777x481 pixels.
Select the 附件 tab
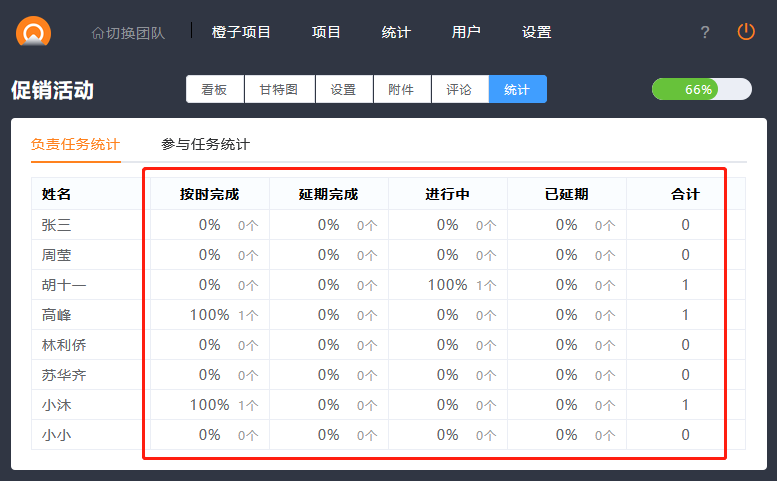click(x=401, y=89)
